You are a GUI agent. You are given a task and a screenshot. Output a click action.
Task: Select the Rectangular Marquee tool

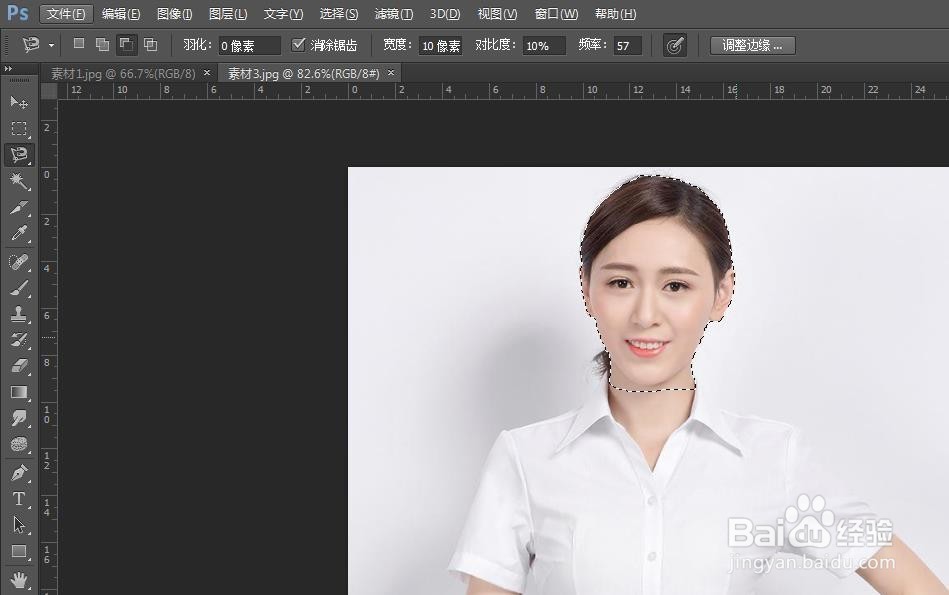18,128
